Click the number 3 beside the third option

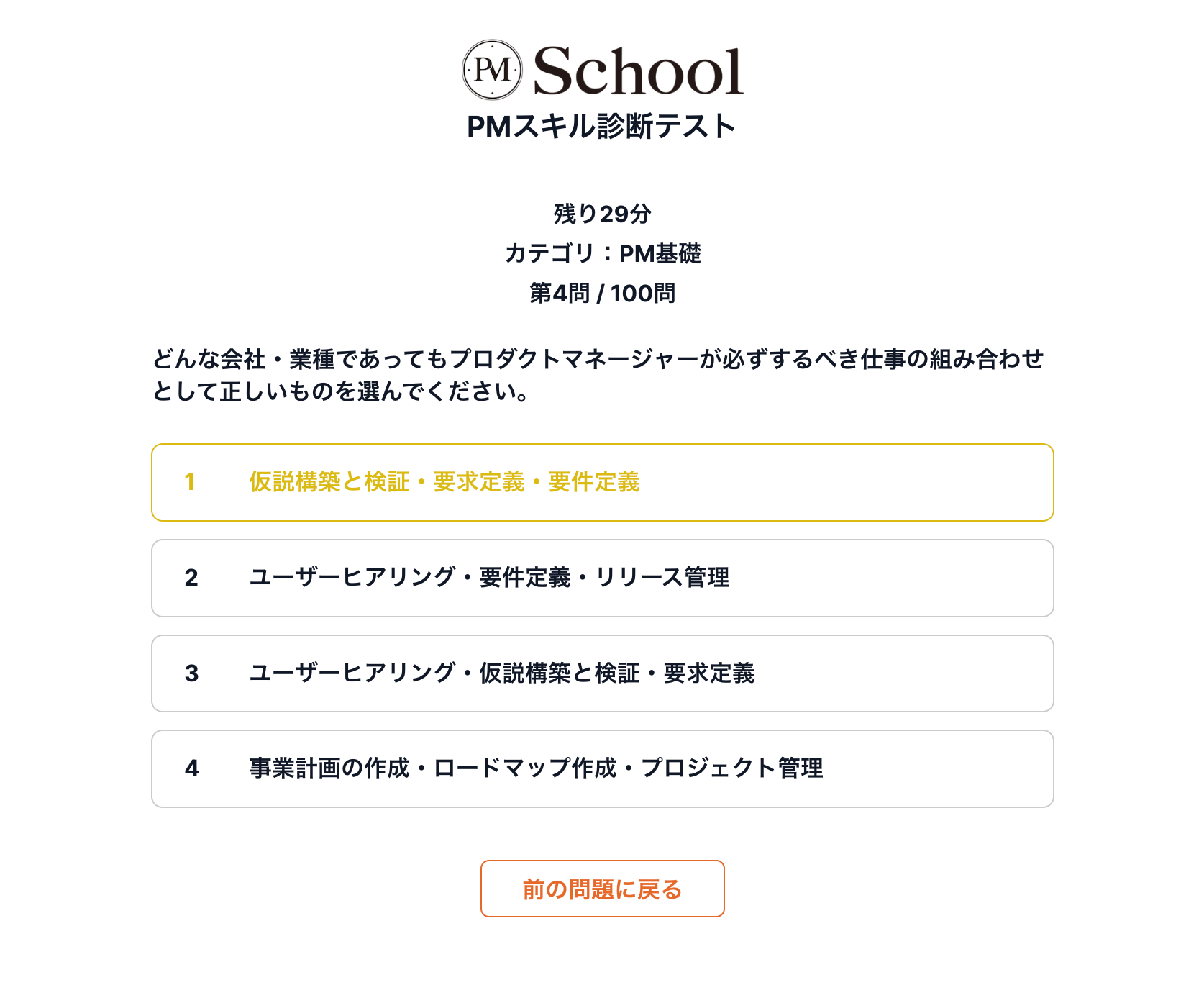[191, 673]
